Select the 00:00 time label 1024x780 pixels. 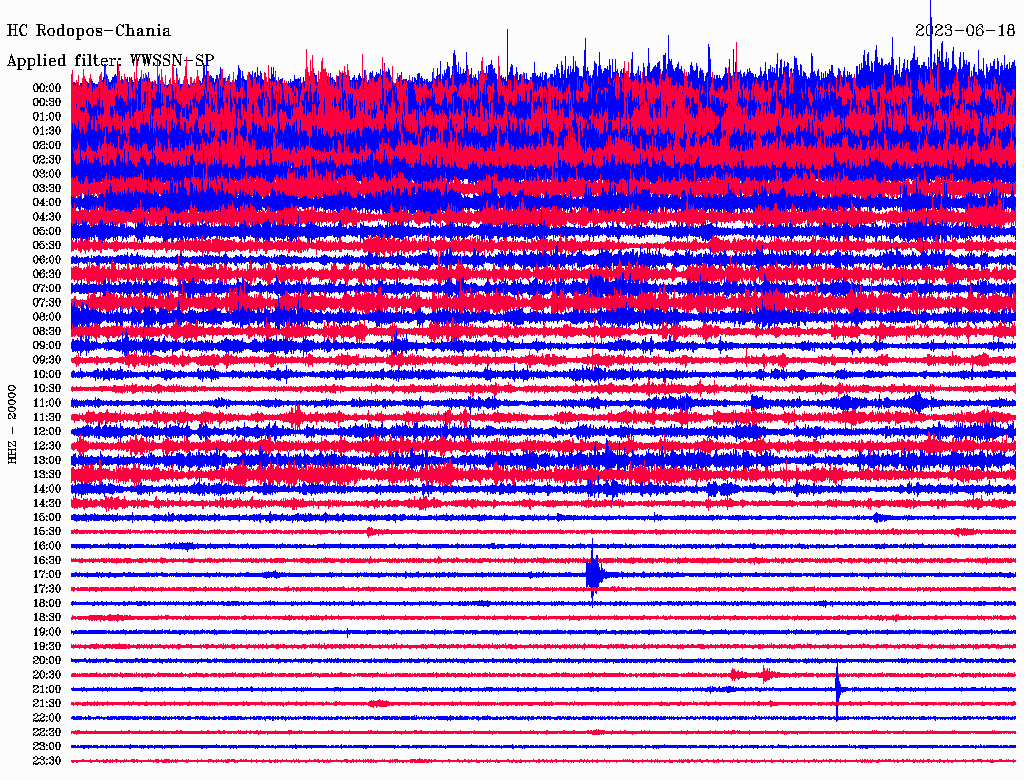(x=47, y=88)
